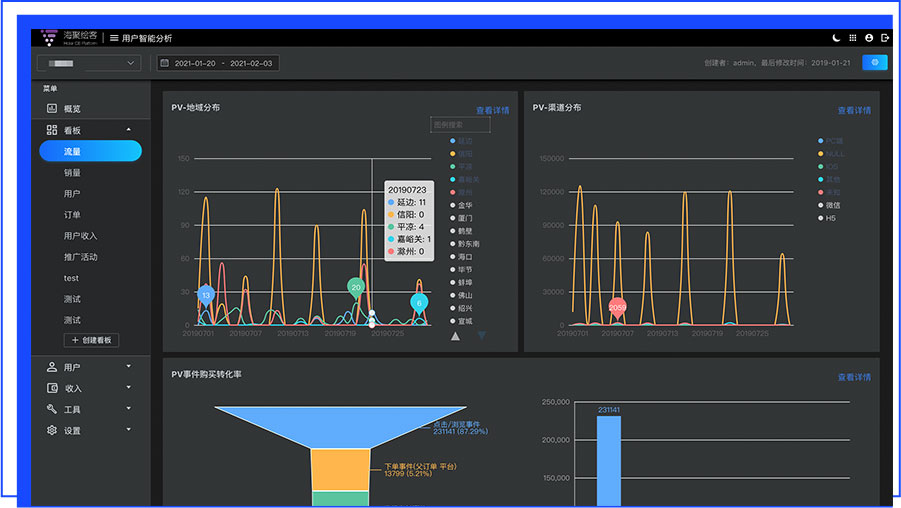Viewport: 901px width, 508px height.
Task: Page legend down with the blue triangle
Action: pyautogui.click(x=482, y=336)
